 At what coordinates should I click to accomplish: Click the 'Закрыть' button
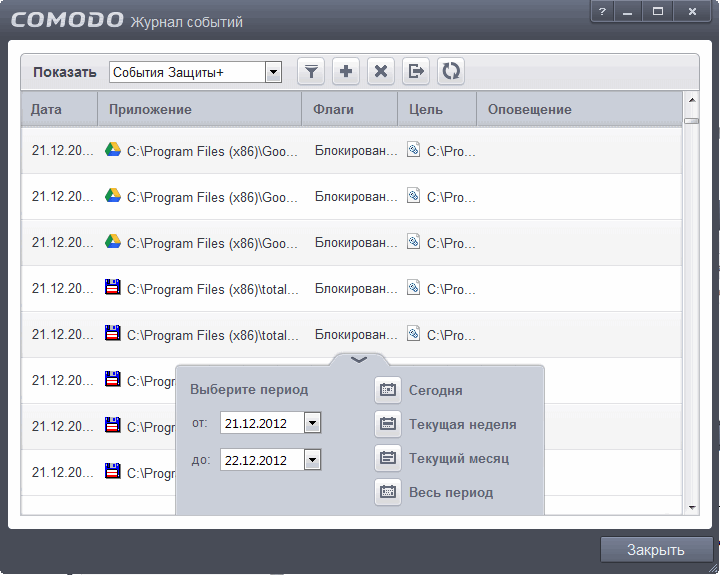click(656, 549)
